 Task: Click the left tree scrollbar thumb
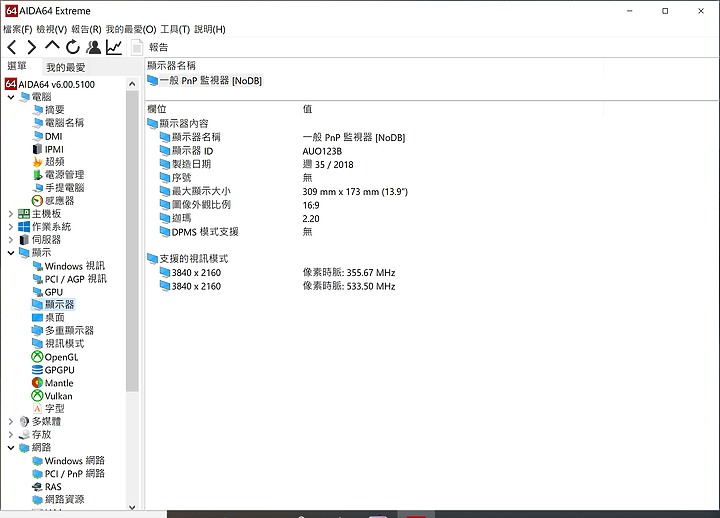[x=132, y=241]
